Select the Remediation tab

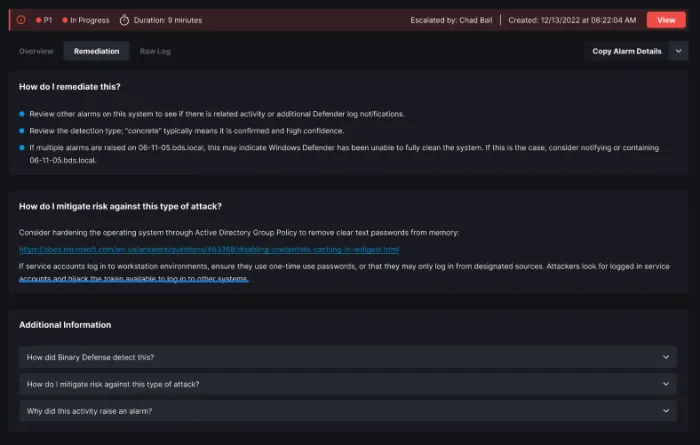point(97,51)
